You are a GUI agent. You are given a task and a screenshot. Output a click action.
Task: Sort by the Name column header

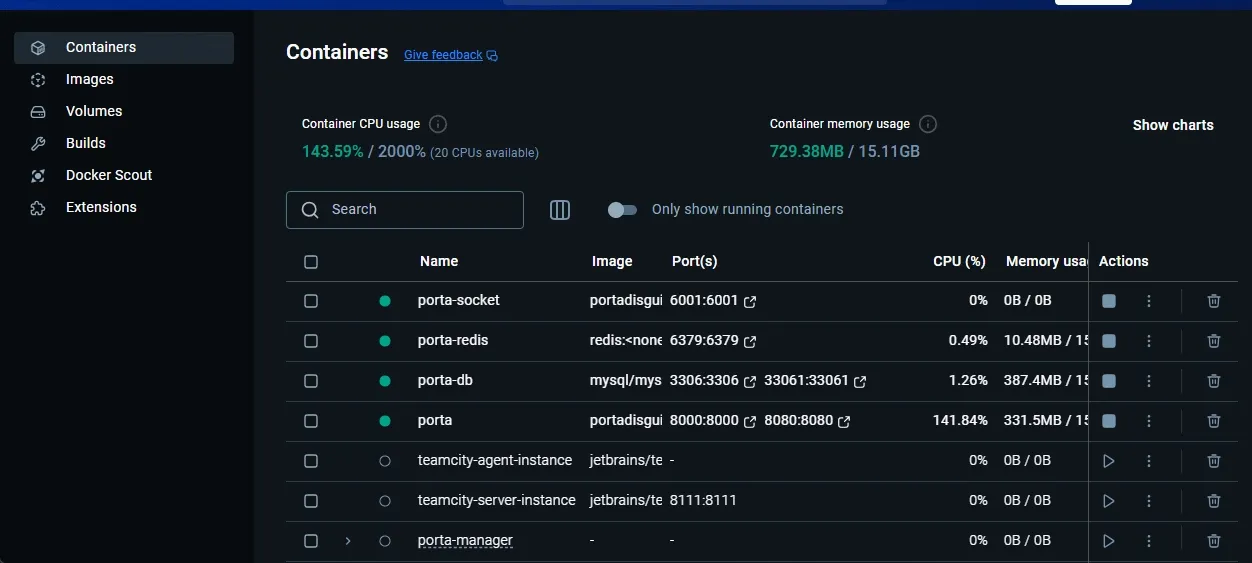439,261
